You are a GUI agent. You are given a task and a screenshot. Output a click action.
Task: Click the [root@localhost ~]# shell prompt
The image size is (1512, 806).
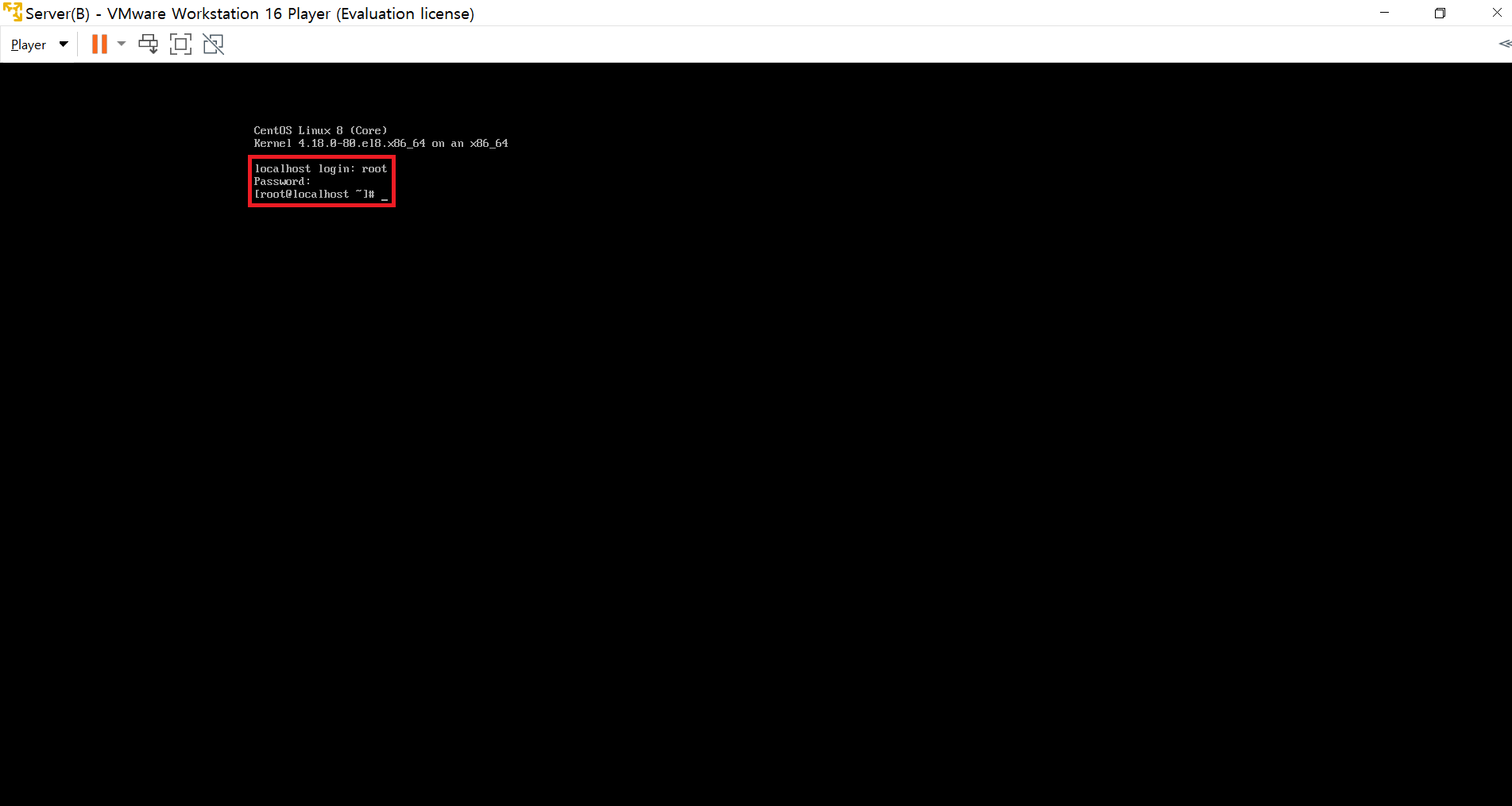coord(314,195)
